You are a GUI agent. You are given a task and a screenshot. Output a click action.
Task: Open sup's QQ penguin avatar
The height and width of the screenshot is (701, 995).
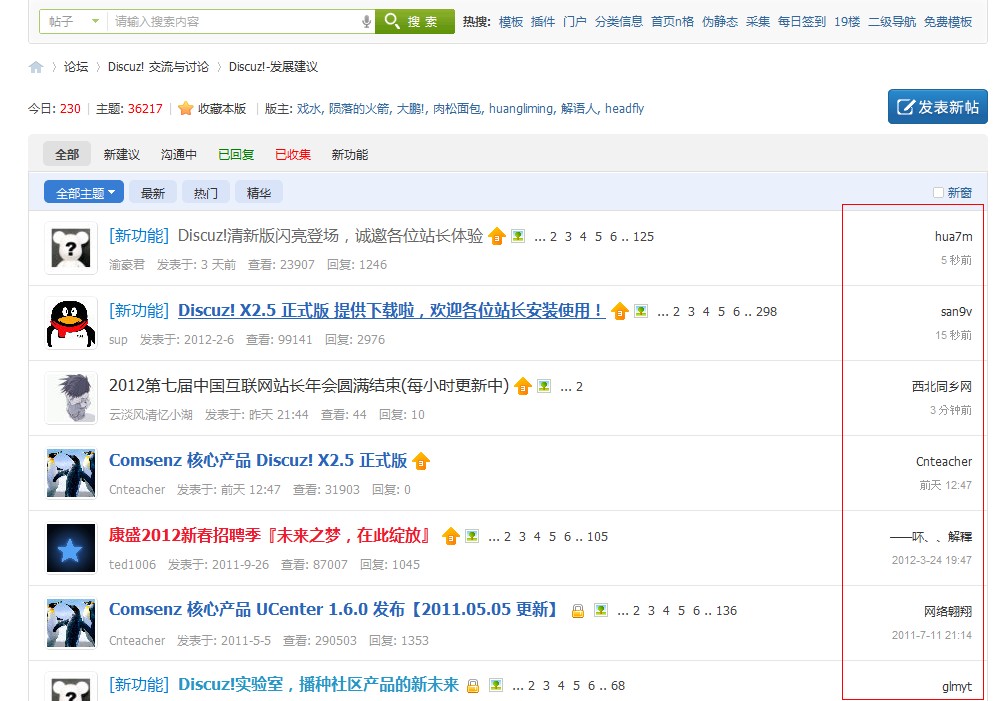71,323
